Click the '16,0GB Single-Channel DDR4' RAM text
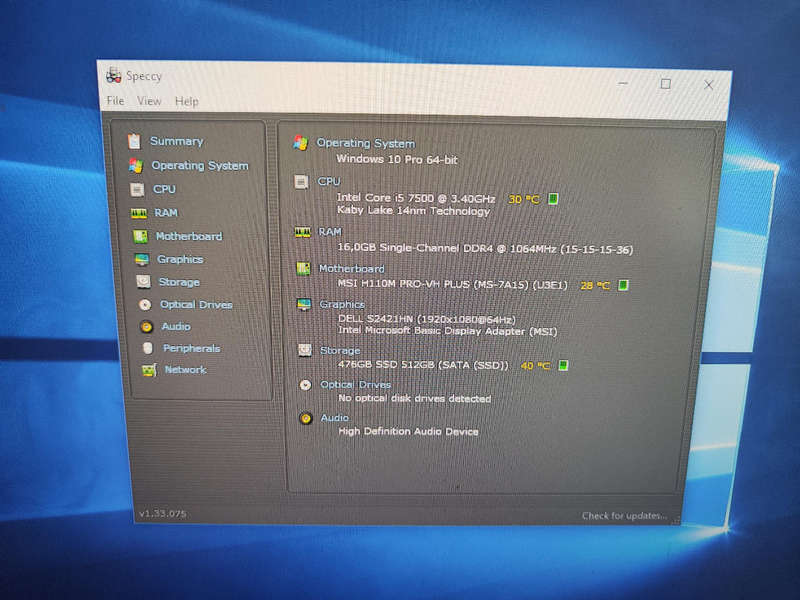 click(x=485, y=248)
